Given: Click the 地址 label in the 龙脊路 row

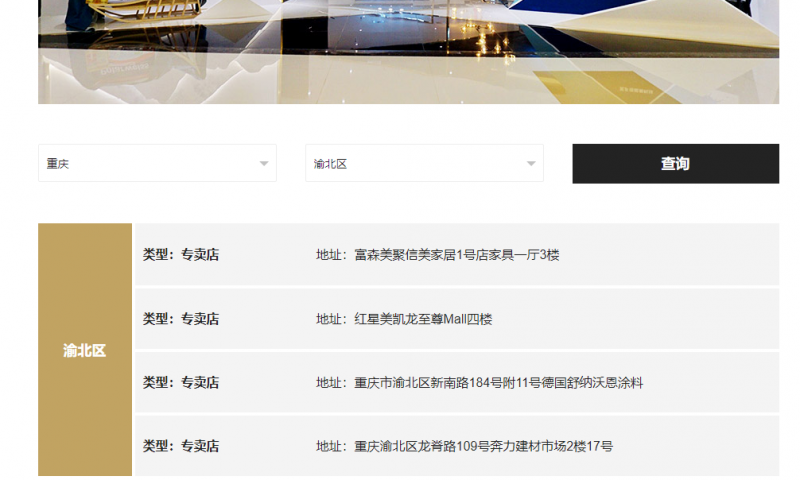Looking at the screenshot, I should click(x=330, y=446).
